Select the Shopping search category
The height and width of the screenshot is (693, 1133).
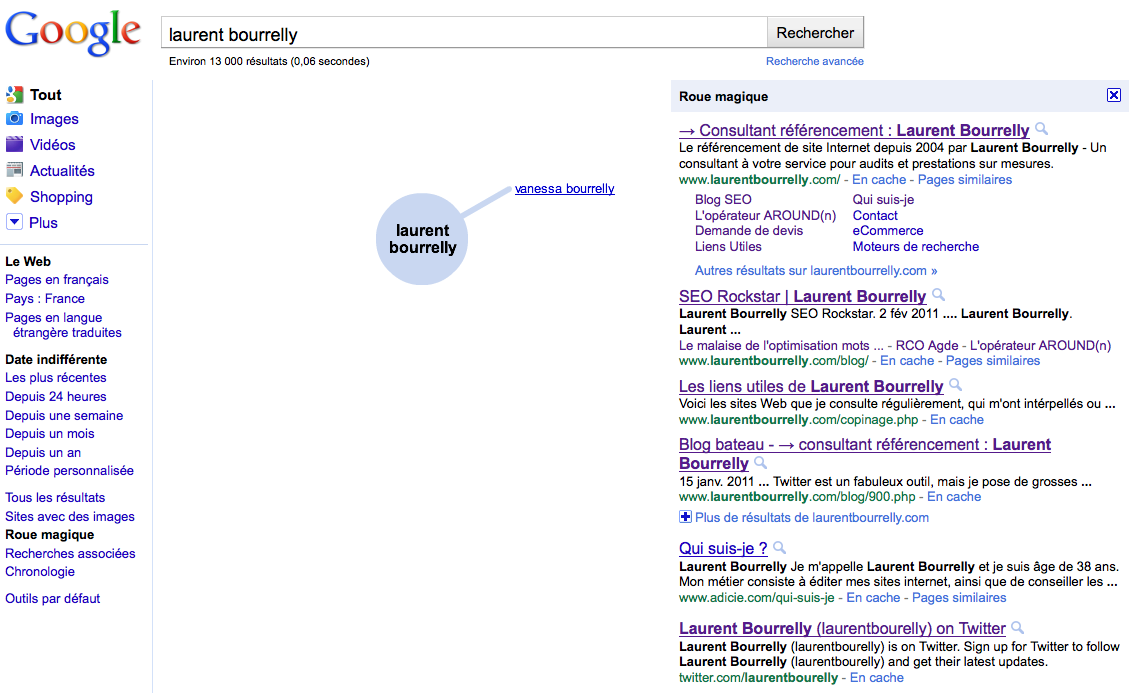click(x=61, y=197)
